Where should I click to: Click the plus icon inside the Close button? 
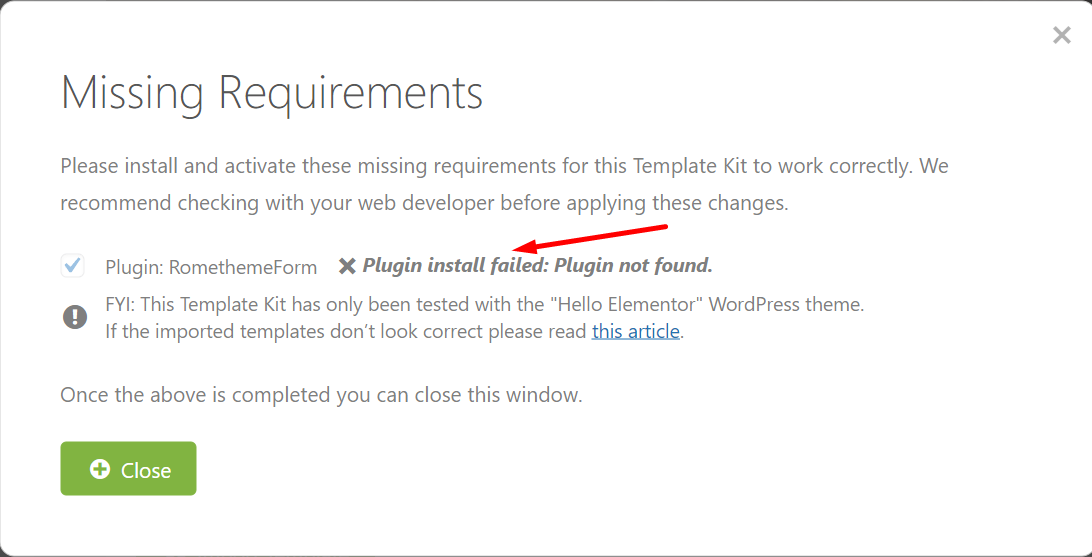(x=100, y=469)
